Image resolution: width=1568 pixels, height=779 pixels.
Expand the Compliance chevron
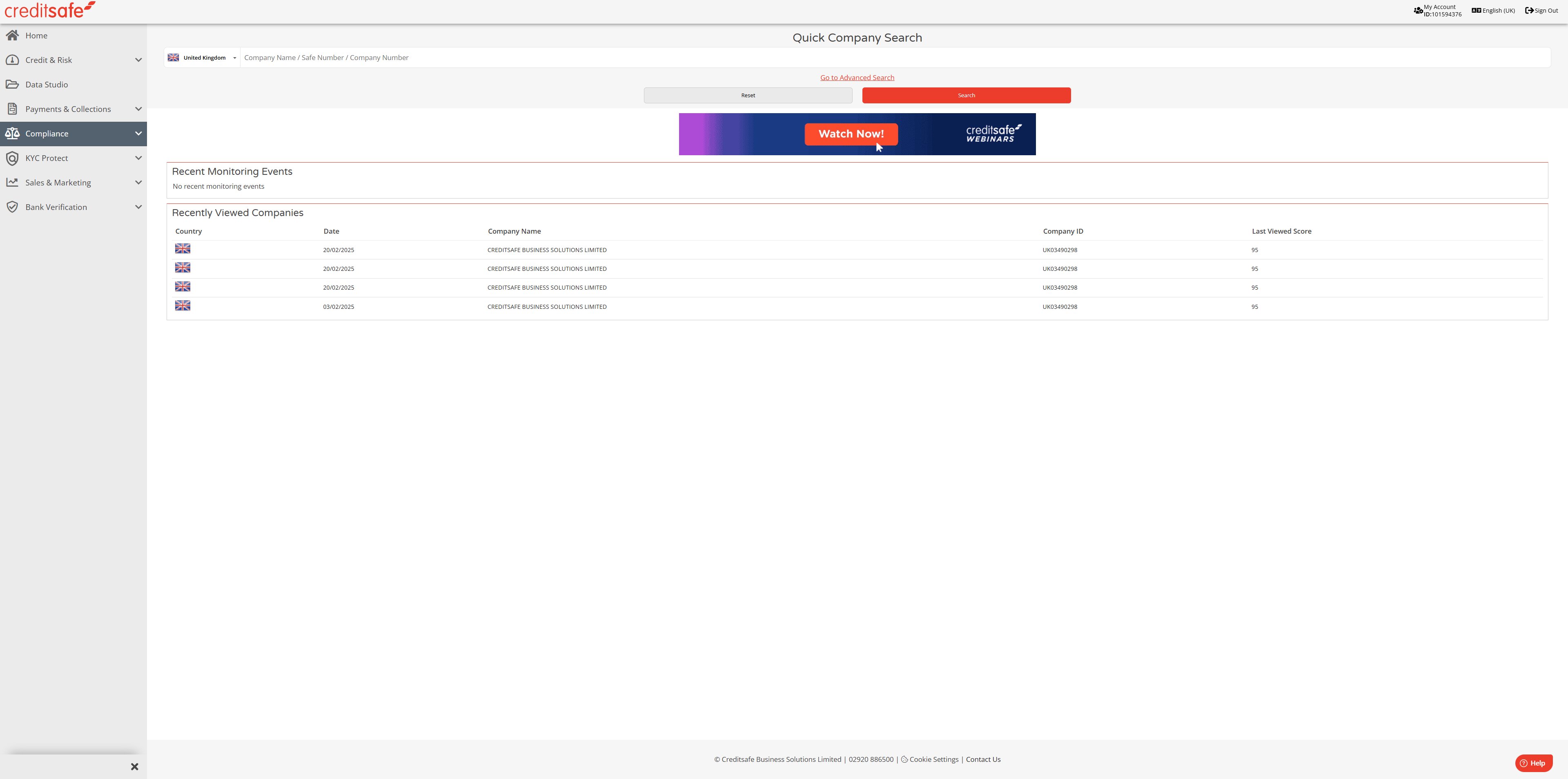click(x=138, y=134)
